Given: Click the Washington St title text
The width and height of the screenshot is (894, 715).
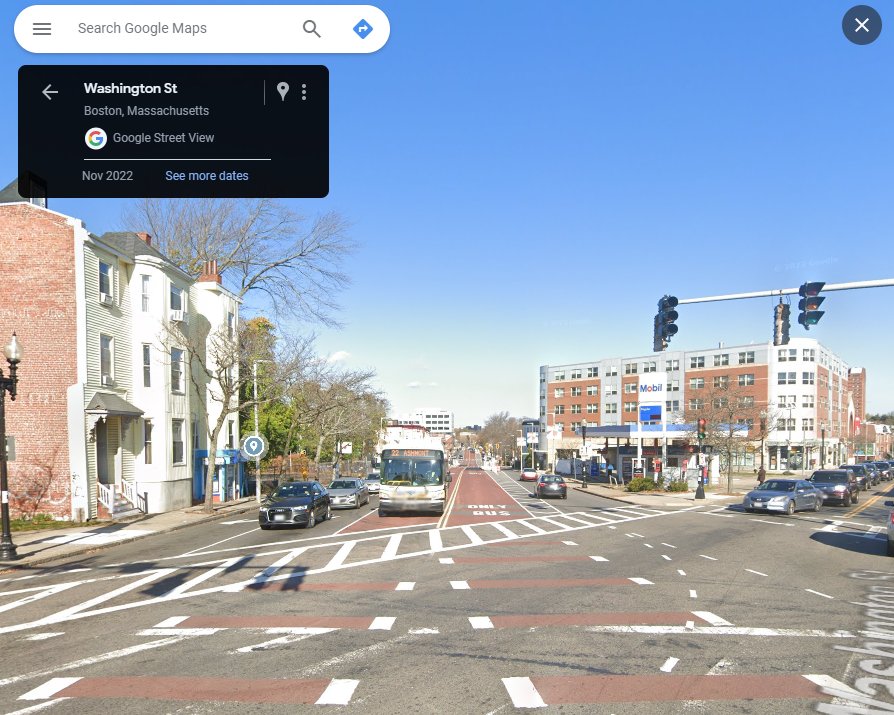Looking at the screenshot, I should pos(130,89).
